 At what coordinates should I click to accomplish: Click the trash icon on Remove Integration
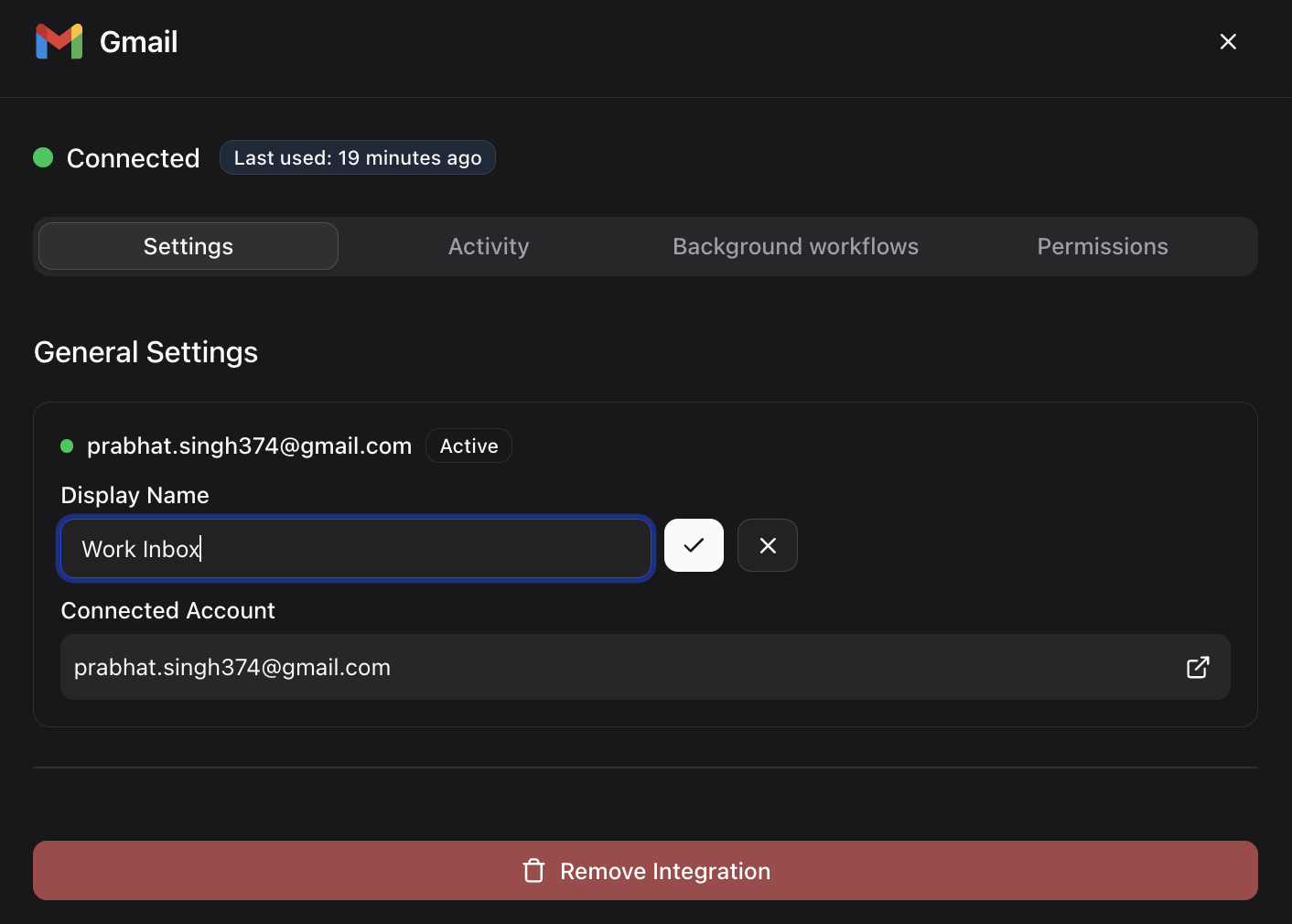click(533, 871)
